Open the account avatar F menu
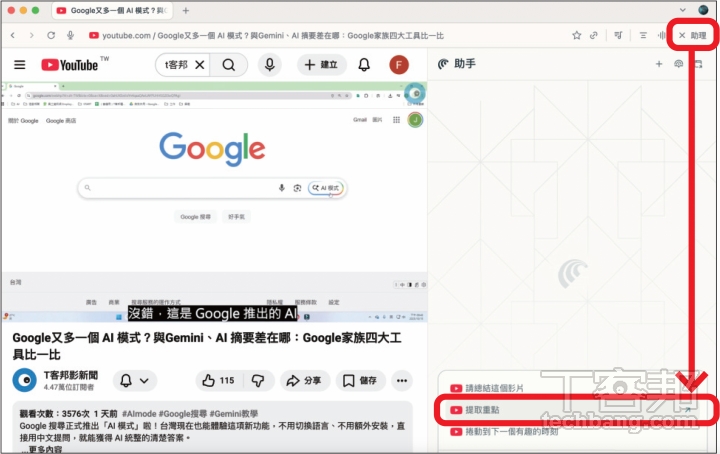This screenshot has height=454, width=720. (399, 65)
